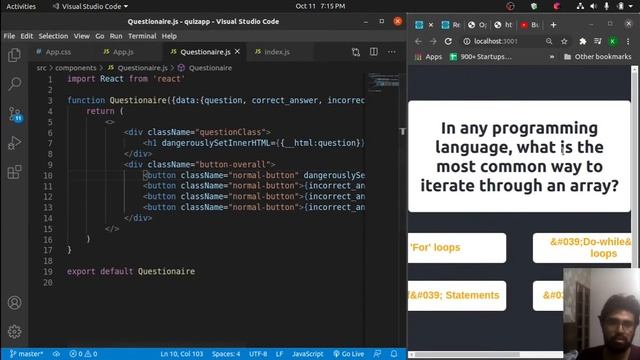
Task: Open system menu arrow in top bar
Action: (631, 6)
